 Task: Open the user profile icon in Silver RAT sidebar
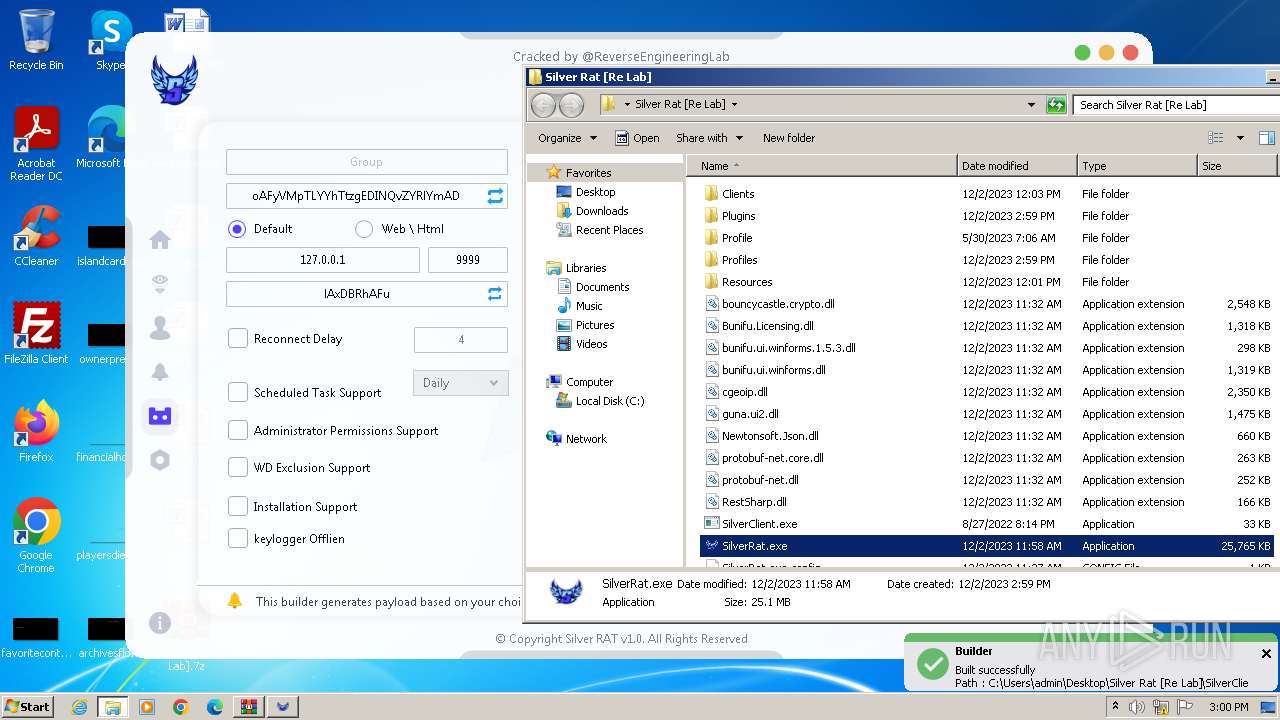[x=160, y=328]
